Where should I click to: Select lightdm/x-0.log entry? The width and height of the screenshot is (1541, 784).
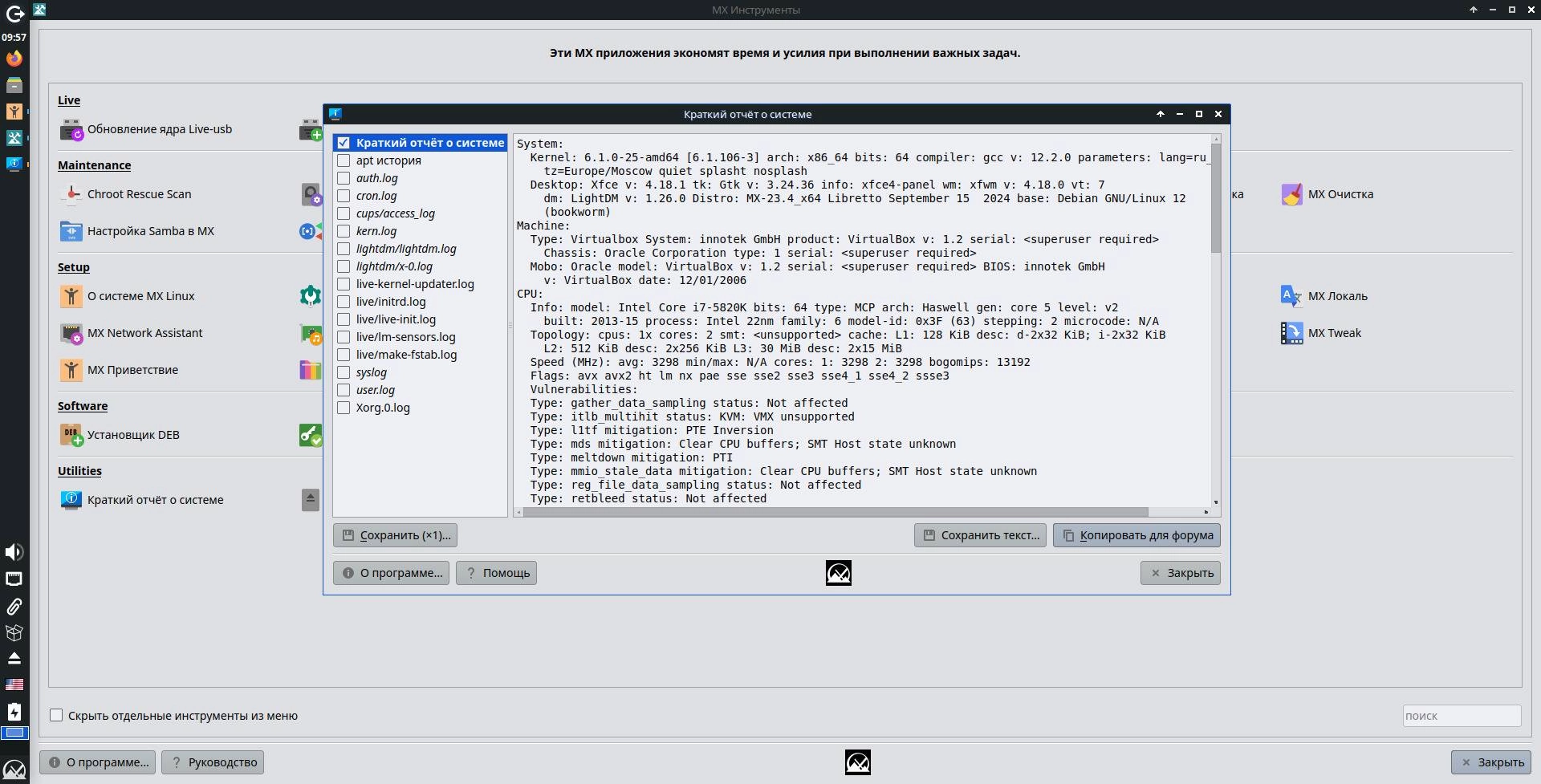(x=394, y=266)
